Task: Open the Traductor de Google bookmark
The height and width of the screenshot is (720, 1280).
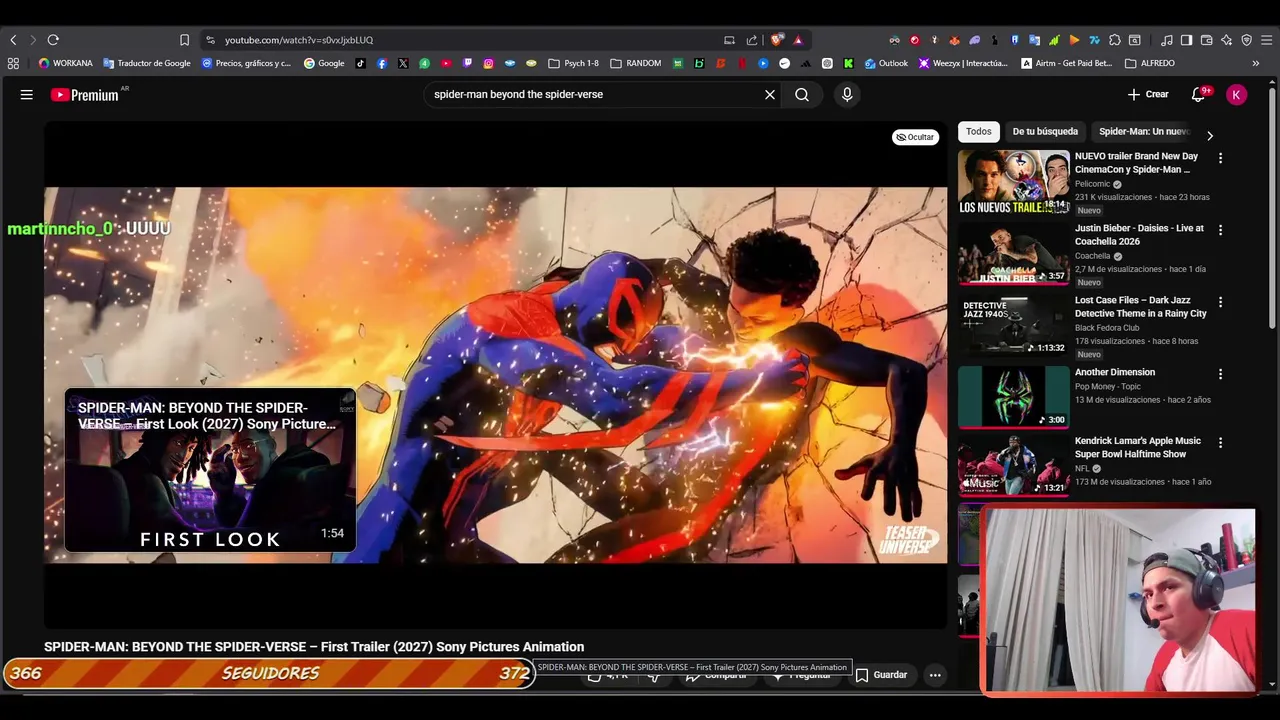Action: tap(147, 63)
